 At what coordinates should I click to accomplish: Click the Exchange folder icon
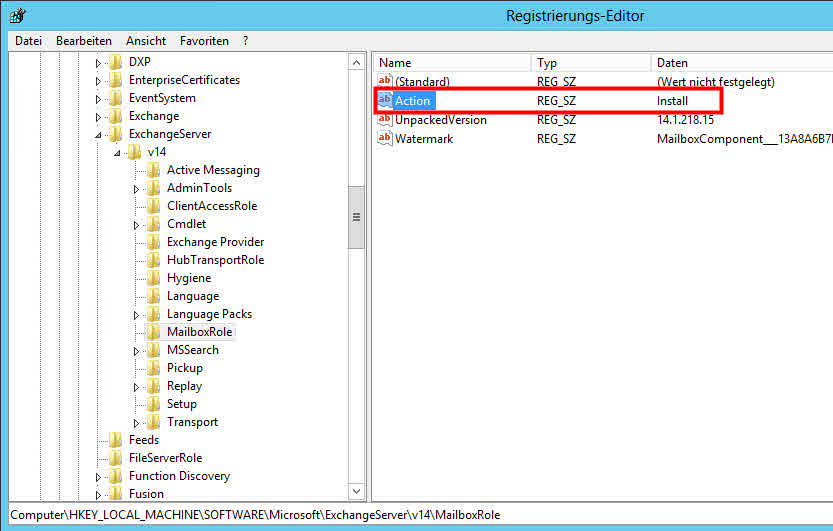(x=115, y=116)
